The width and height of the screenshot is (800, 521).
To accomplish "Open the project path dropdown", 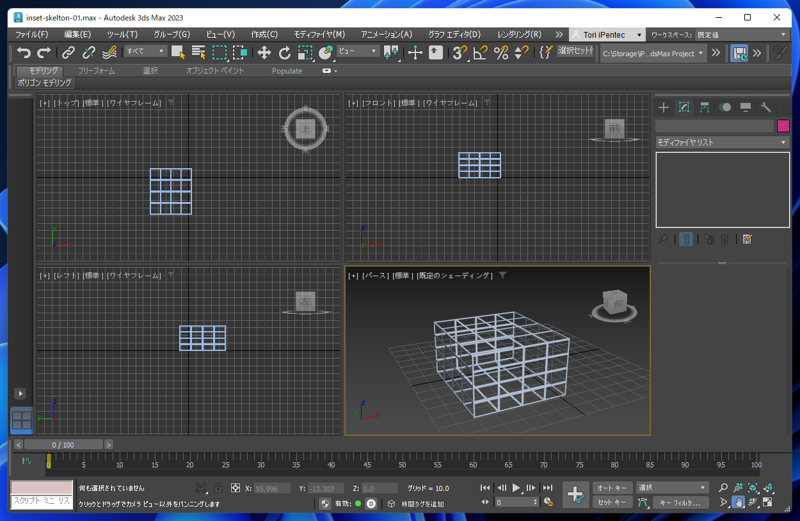I will [x=653, y=53].
